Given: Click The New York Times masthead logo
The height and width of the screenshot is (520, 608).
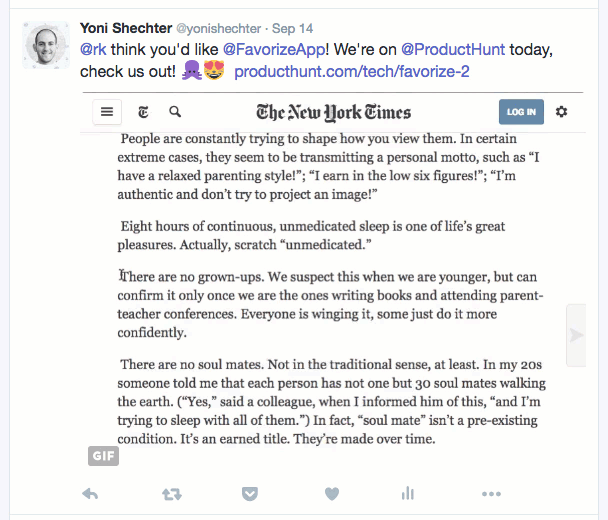Looking at the screenshot, I should [x=333, y=112].
